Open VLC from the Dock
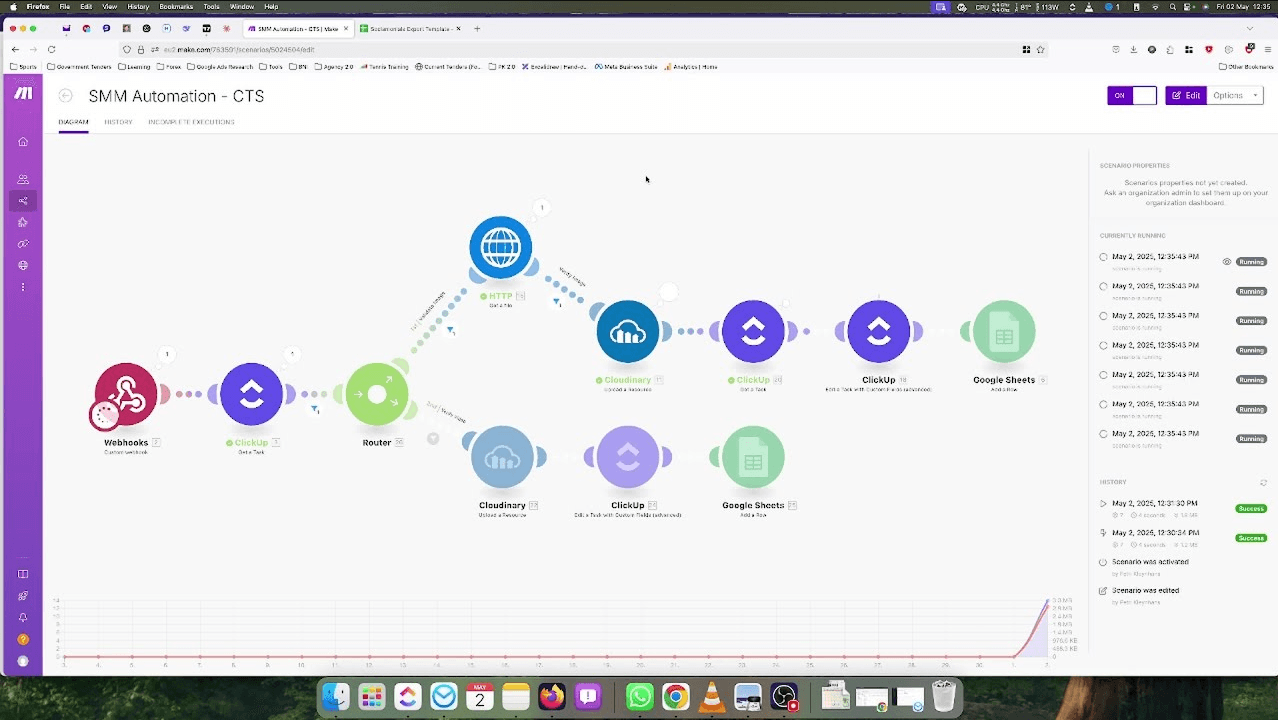Viewport: 1278px width, 720px height. [x=712, y=696]
